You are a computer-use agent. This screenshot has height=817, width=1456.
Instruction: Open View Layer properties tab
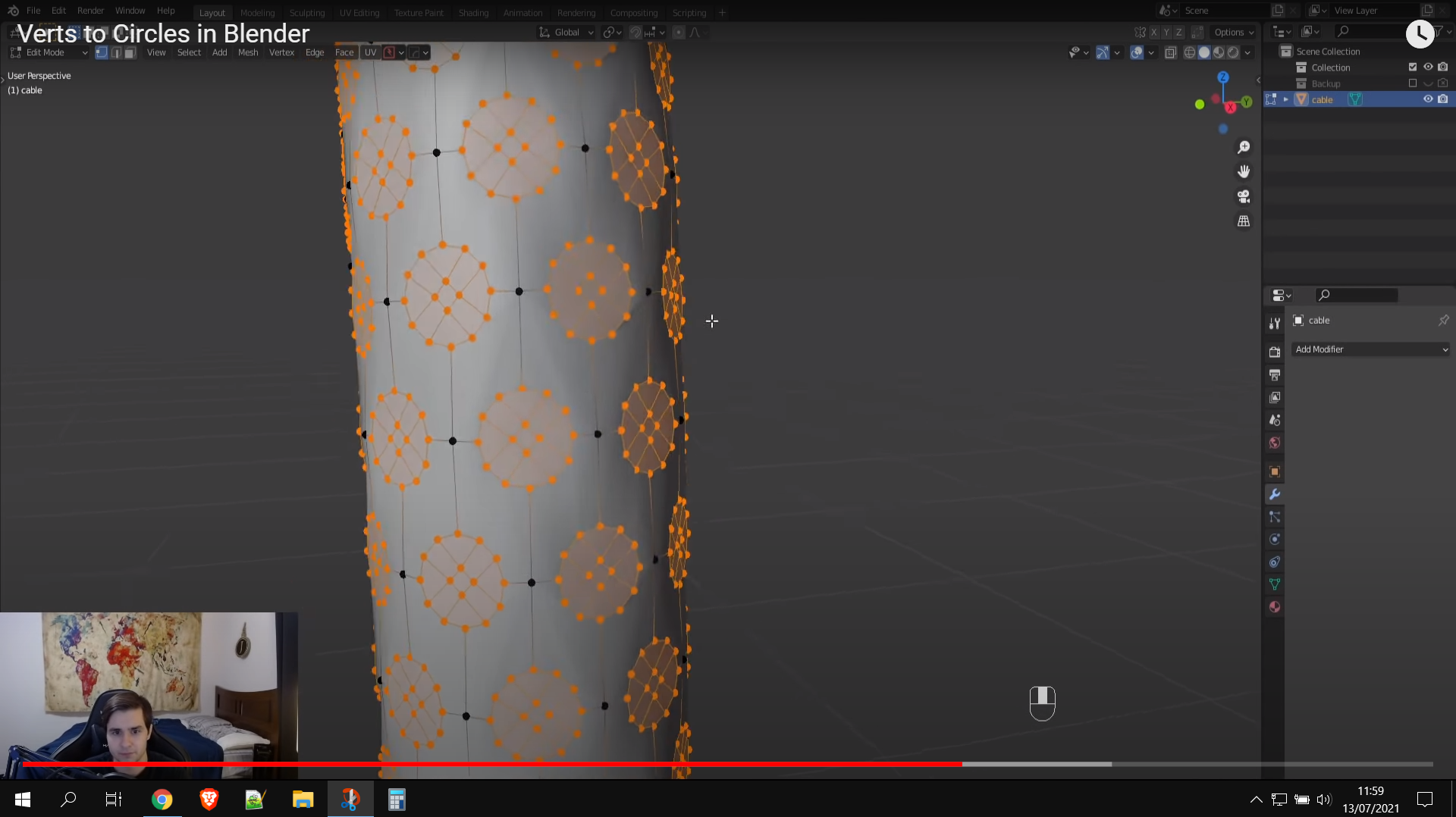coord(1275,397)
